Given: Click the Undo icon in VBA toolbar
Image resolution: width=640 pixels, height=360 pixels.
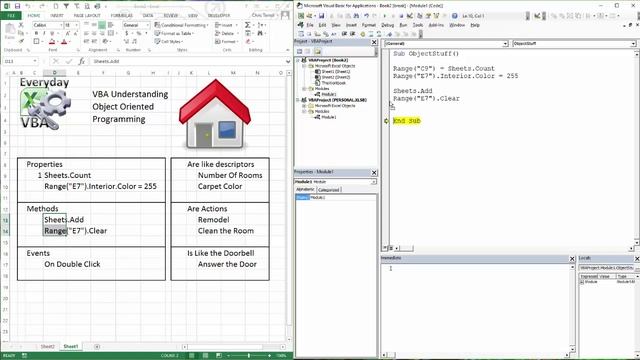Looking at the screenshot, I should (x=367, y=16).
